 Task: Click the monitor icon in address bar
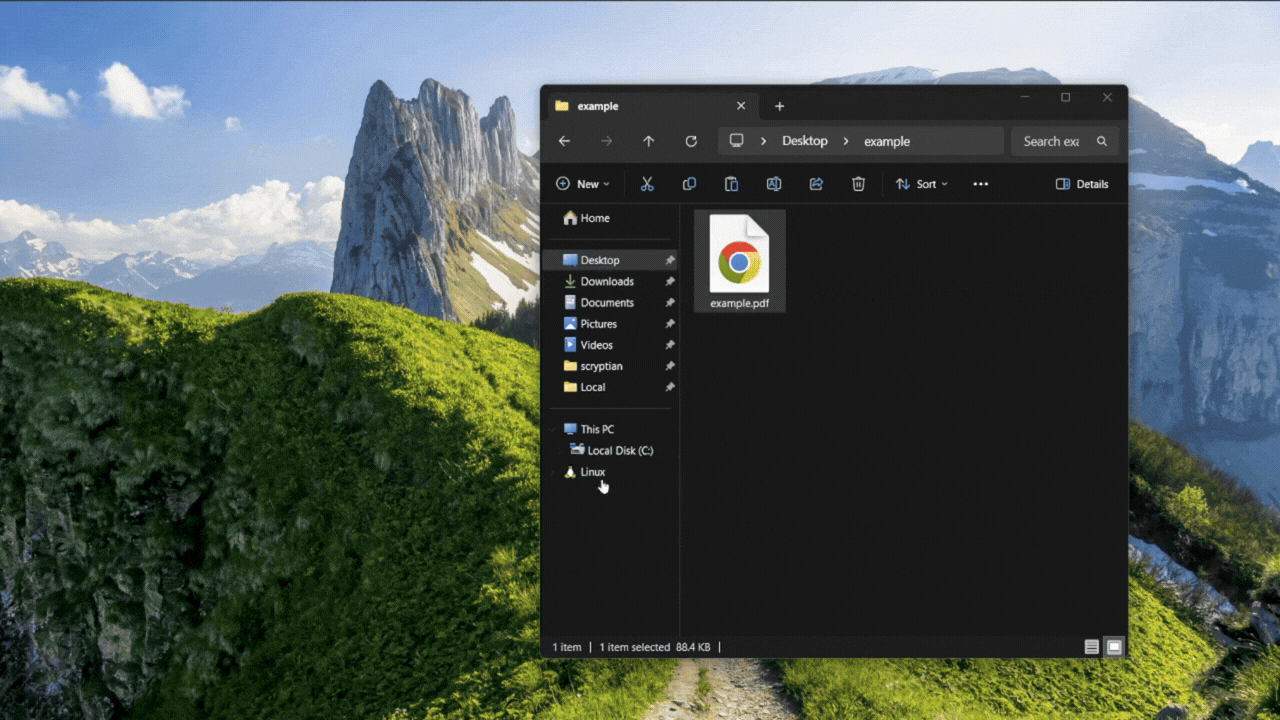click(x=737, y=141)
